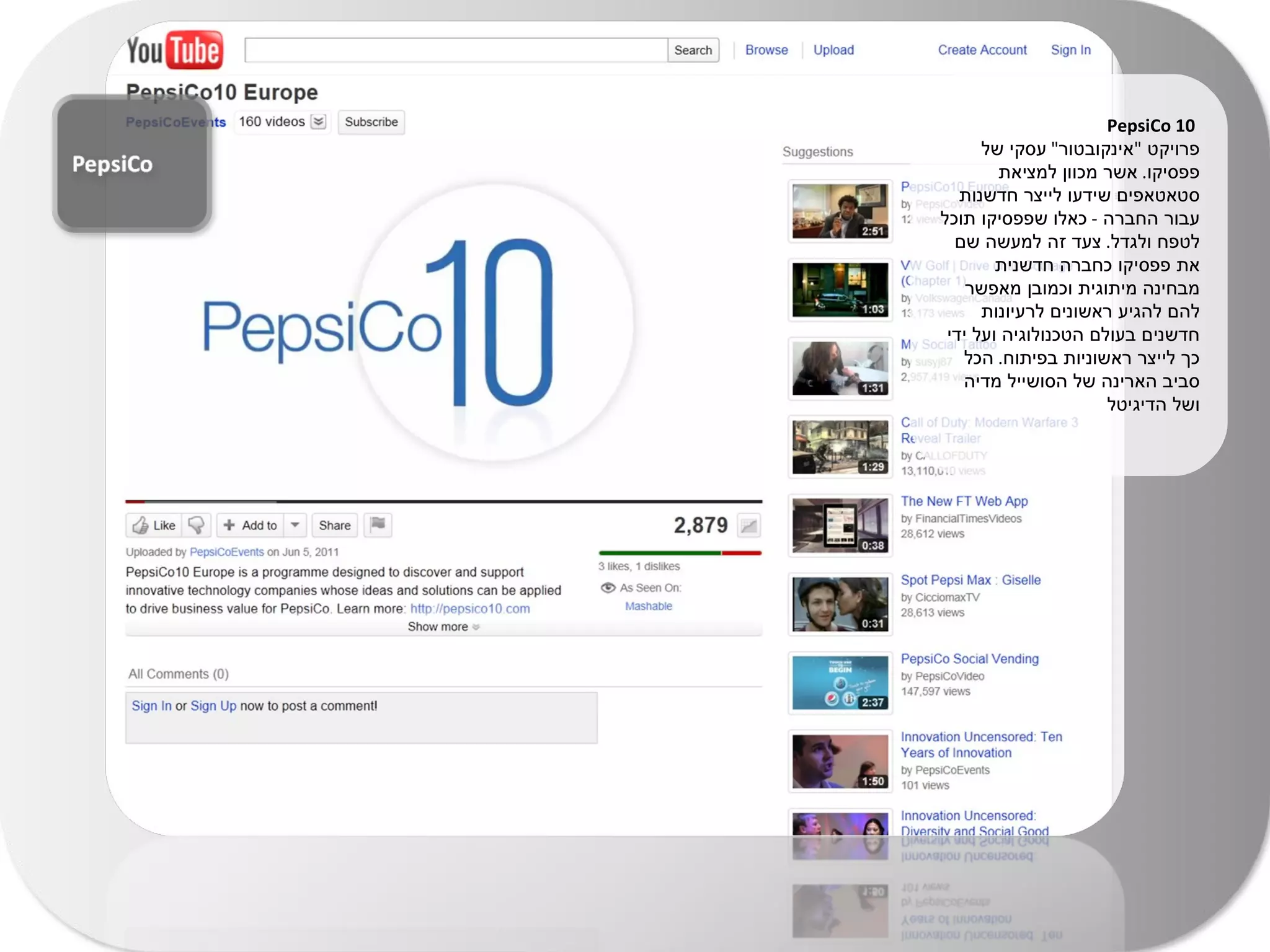Click the '3 likes, 1 dislikes' text
This screenshot has height=952, width=1270.
point(639,566)
